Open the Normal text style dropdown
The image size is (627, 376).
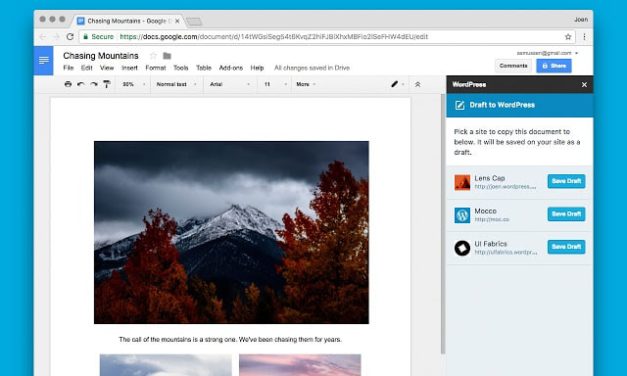(176, 84)
